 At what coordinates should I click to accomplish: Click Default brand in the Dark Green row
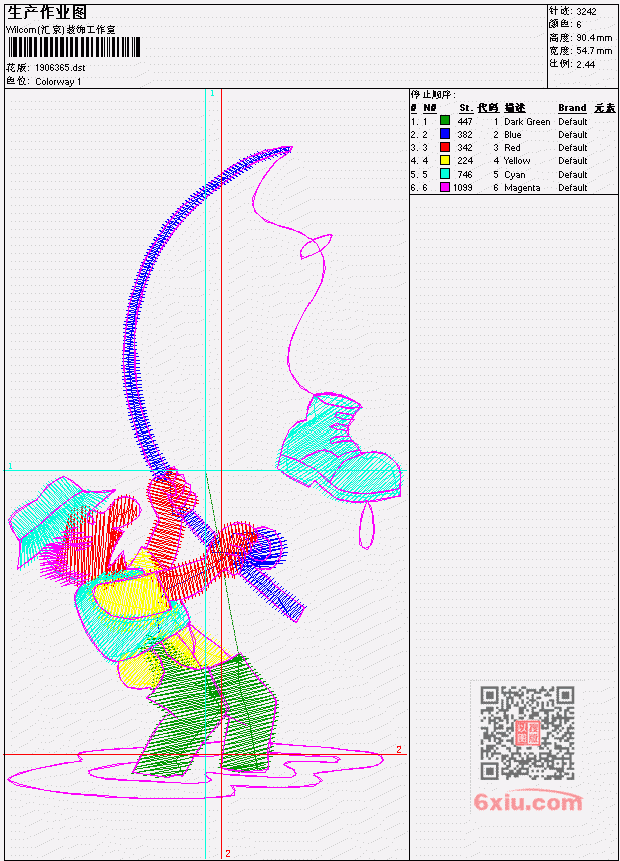[573, 121]
